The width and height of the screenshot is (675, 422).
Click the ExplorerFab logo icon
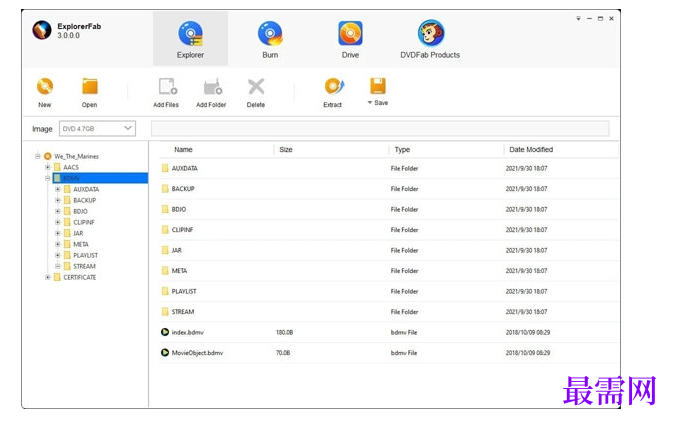coord(42,30)
